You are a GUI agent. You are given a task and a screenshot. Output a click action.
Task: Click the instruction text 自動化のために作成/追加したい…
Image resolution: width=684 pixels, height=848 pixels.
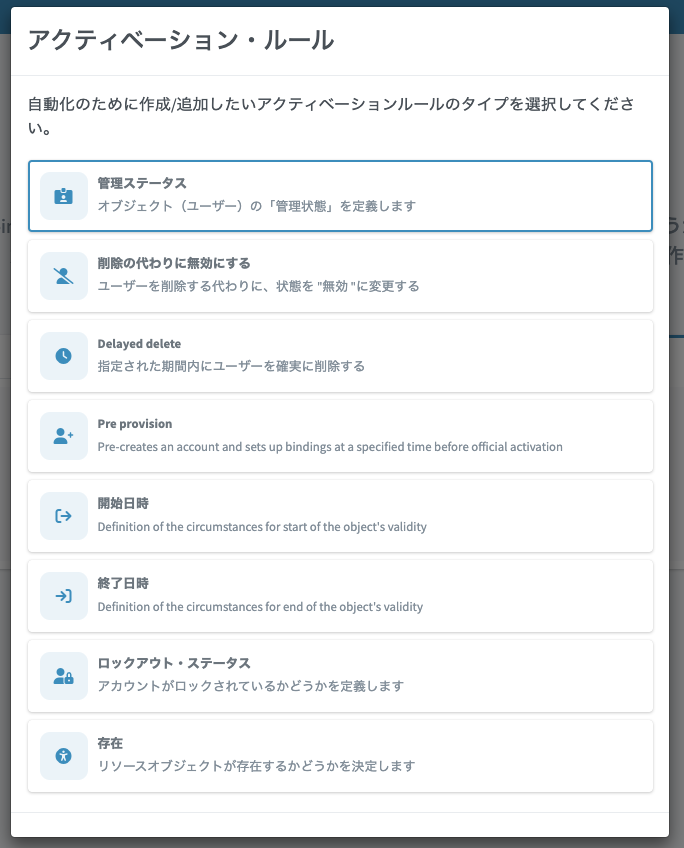click(x=331, y=116)
